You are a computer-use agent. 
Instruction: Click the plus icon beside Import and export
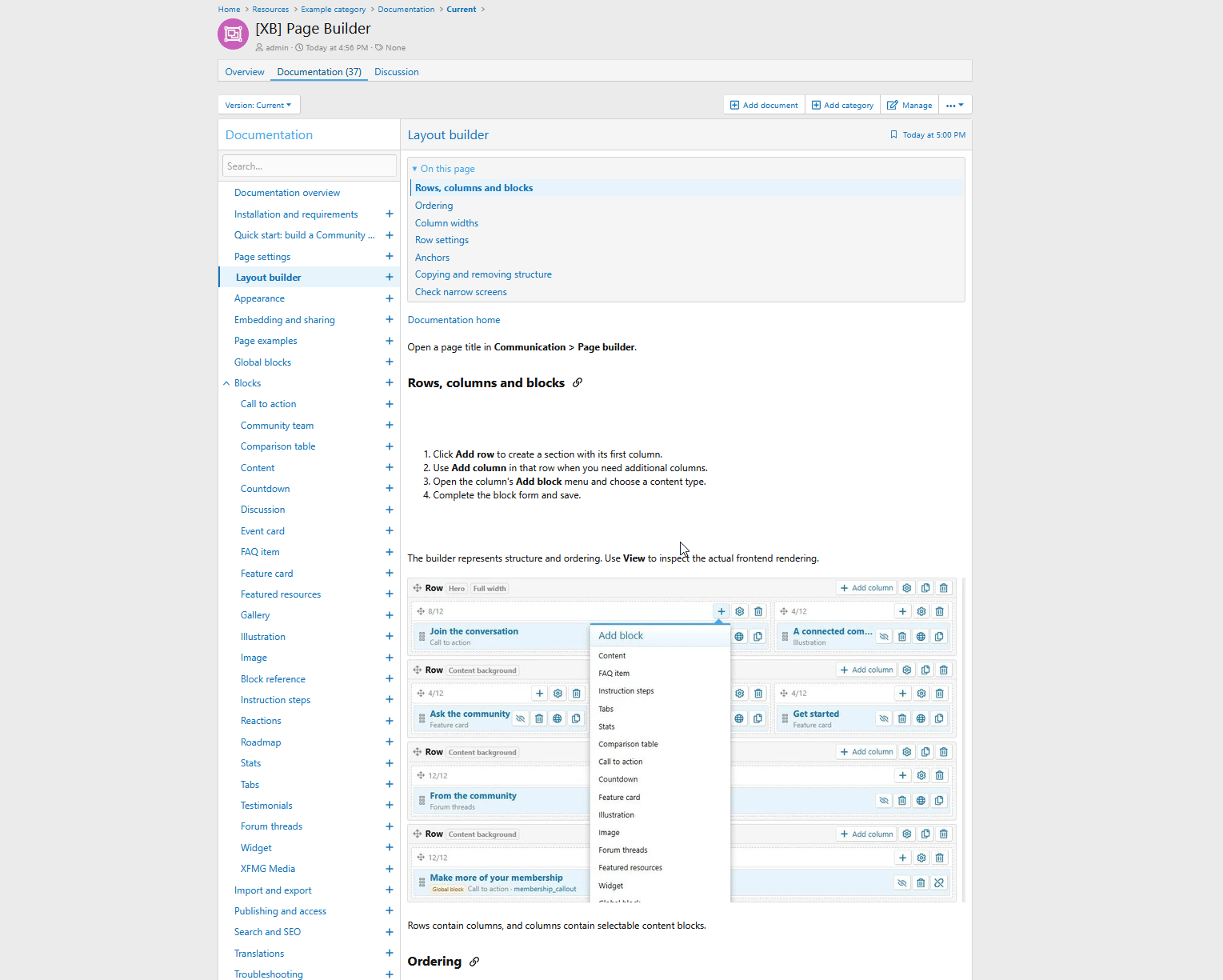coord(390,890)
